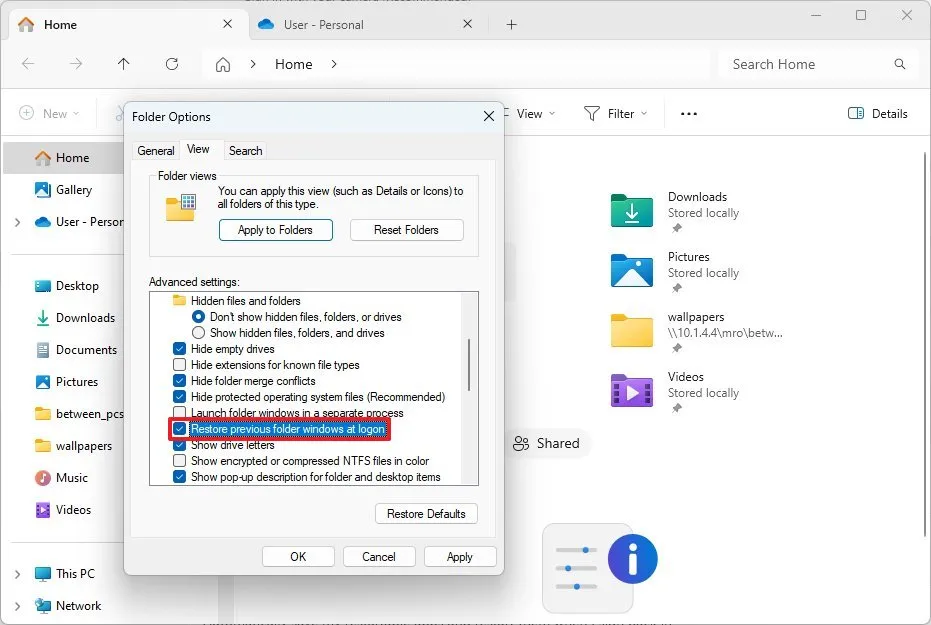Image resolution: width=931 pixels, height=625 pixels.
Task: Add a new File Explorer tab
Action: point(512,24)
